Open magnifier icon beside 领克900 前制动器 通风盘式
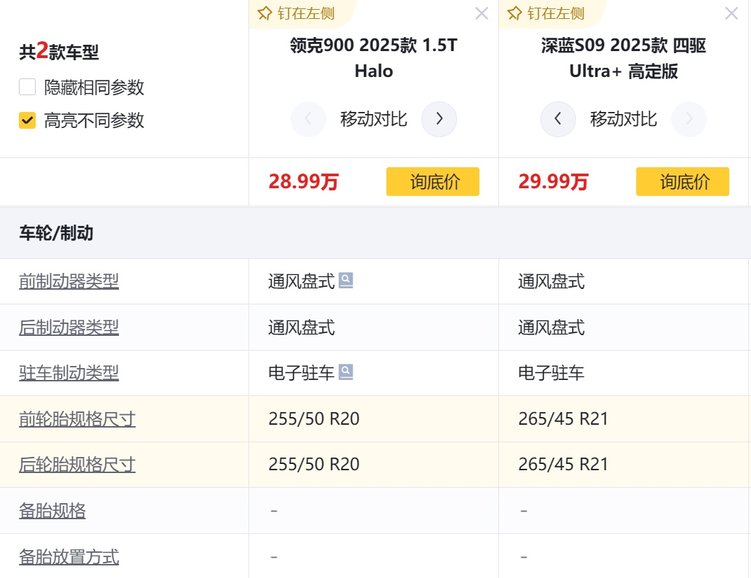751x578 pixels. [346, 280]
